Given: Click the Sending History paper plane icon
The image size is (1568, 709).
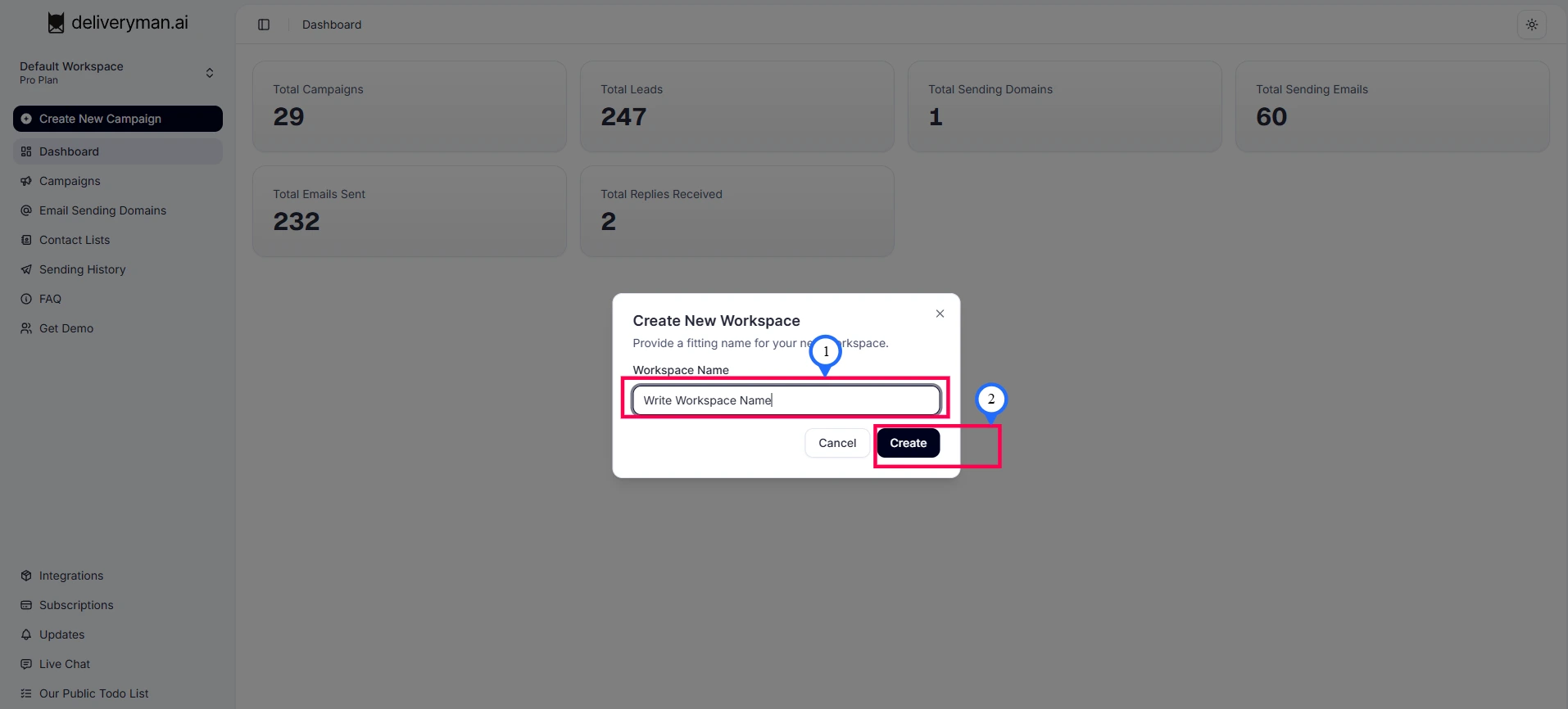Looking at the screenshot, I should (x=26, y=269).
